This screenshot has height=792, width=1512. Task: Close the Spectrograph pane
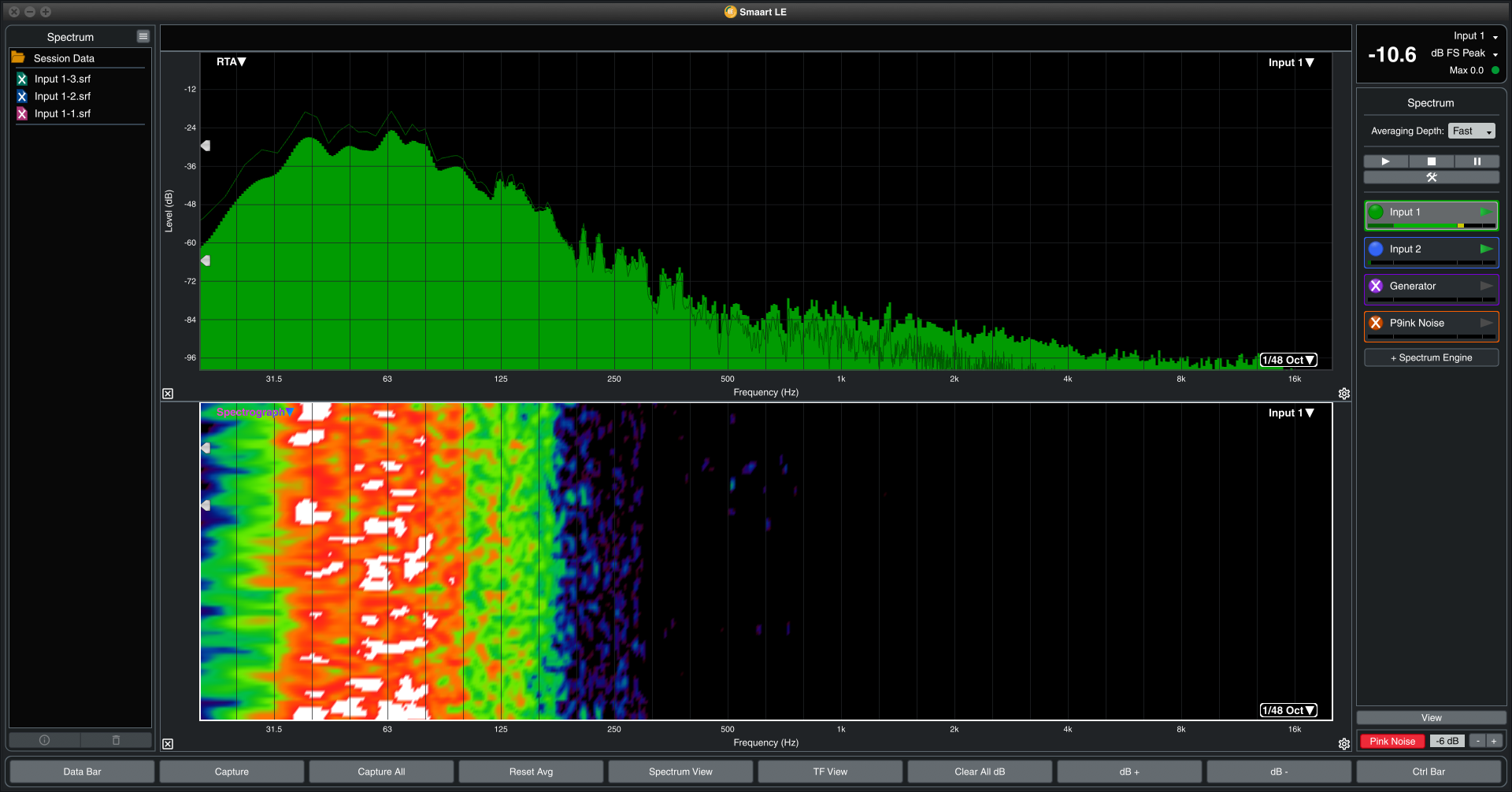(168, 744)
